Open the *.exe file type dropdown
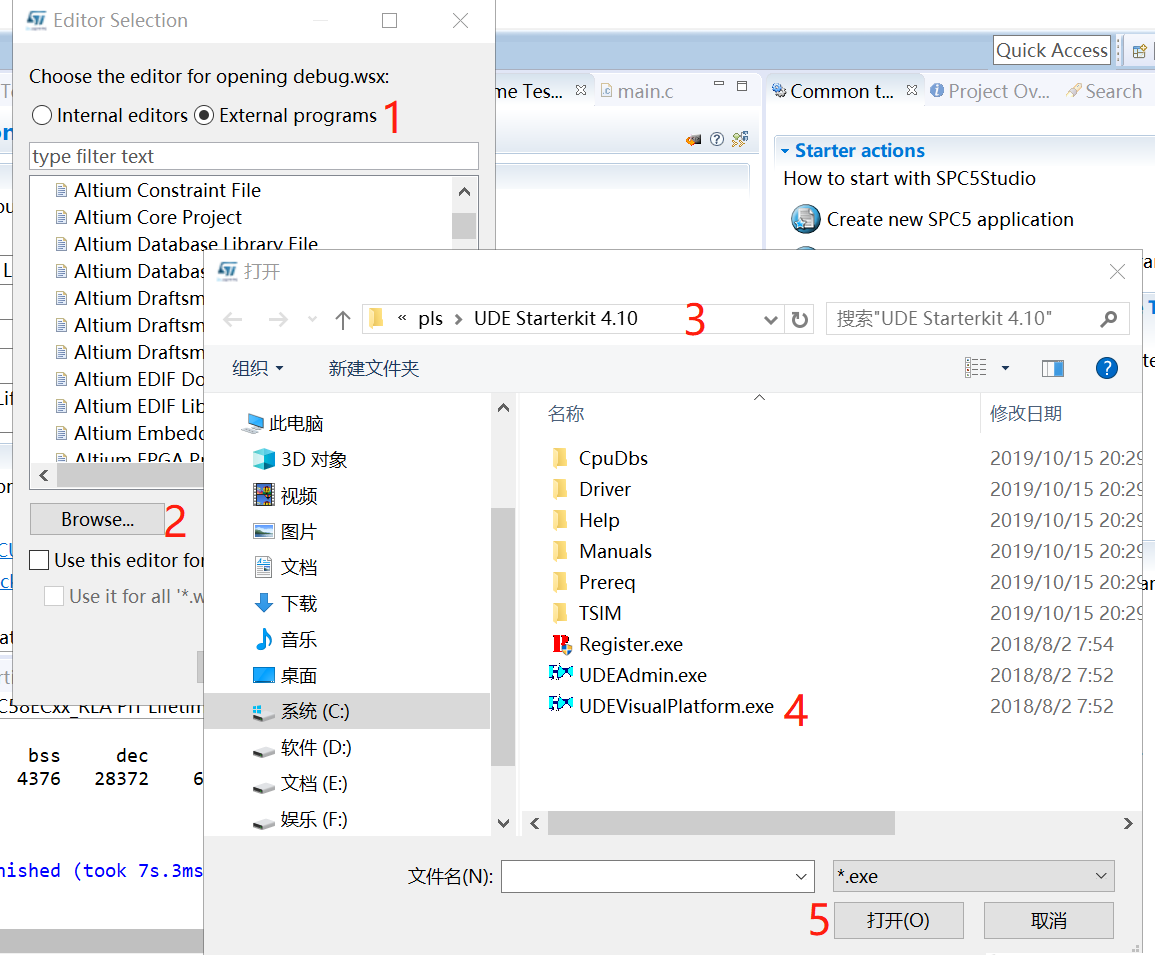The height and width of the screenshot is (955, 1155). coord(973,876)
